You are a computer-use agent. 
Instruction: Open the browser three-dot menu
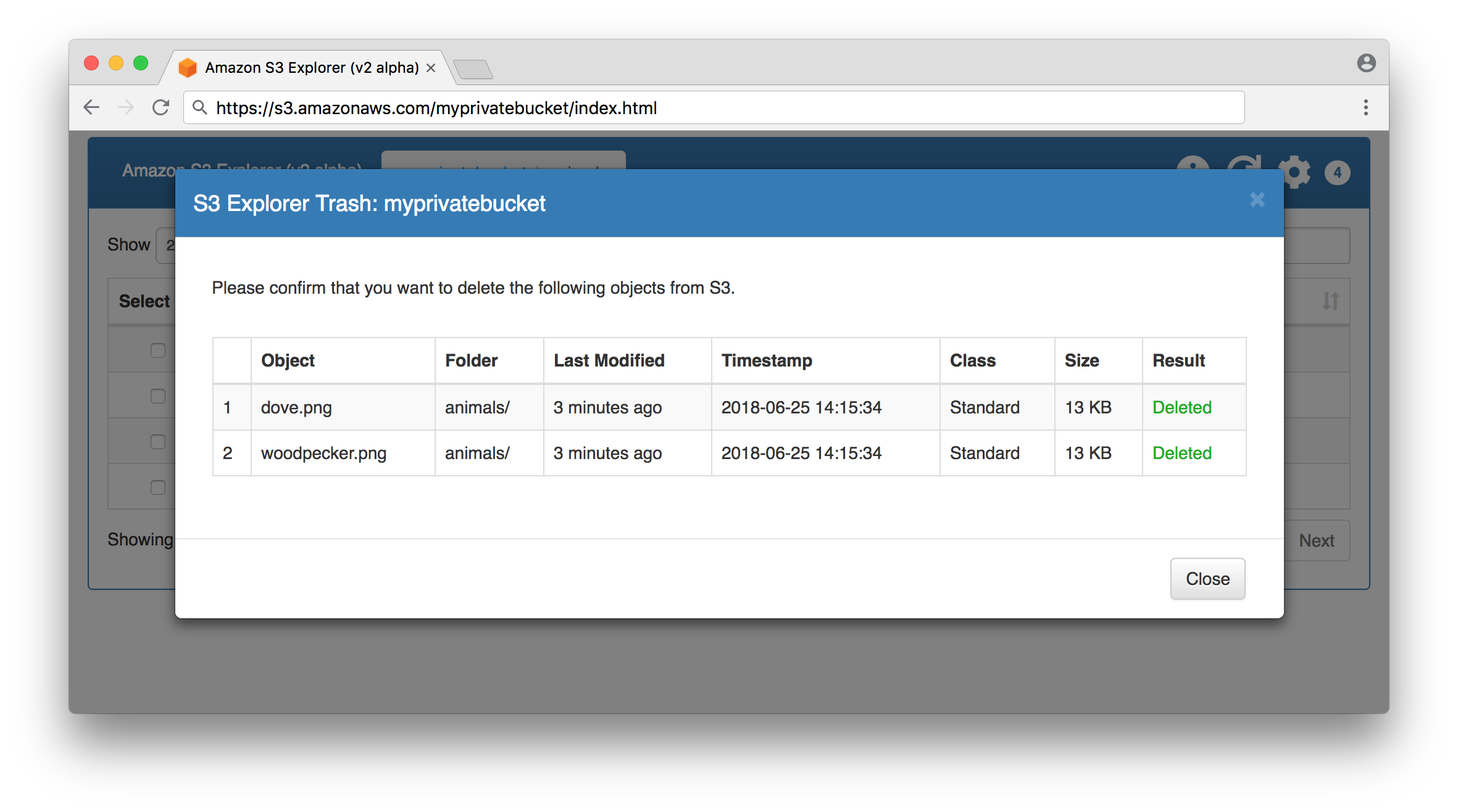pos(1365,108)
